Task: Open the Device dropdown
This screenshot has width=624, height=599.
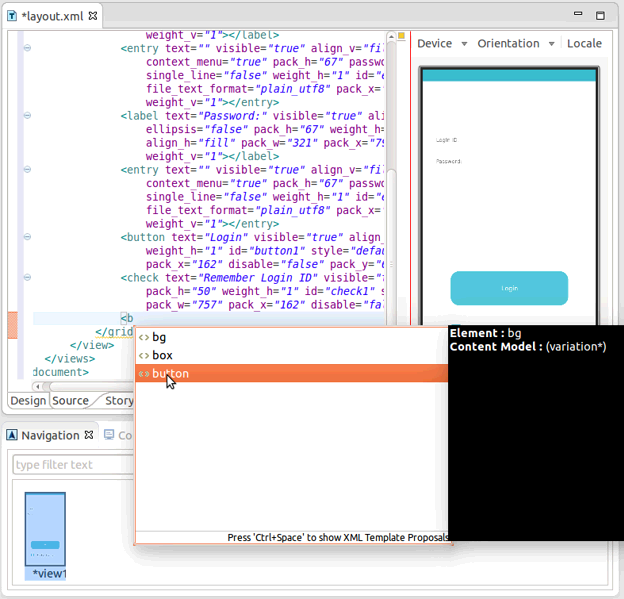Action: pos(442,43)
